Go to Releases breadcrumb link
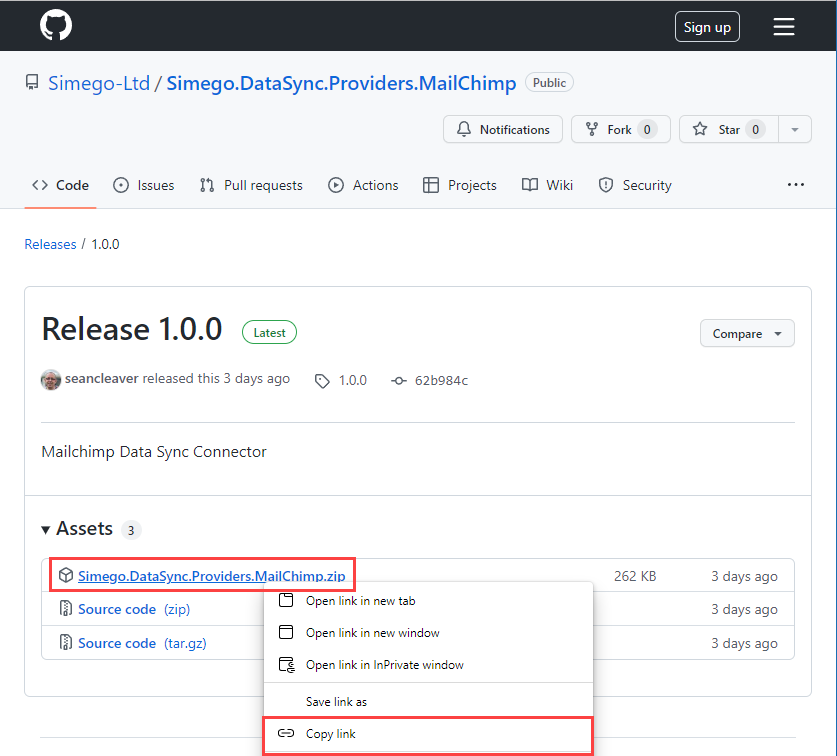837x756 pixels. coord(50,244)
